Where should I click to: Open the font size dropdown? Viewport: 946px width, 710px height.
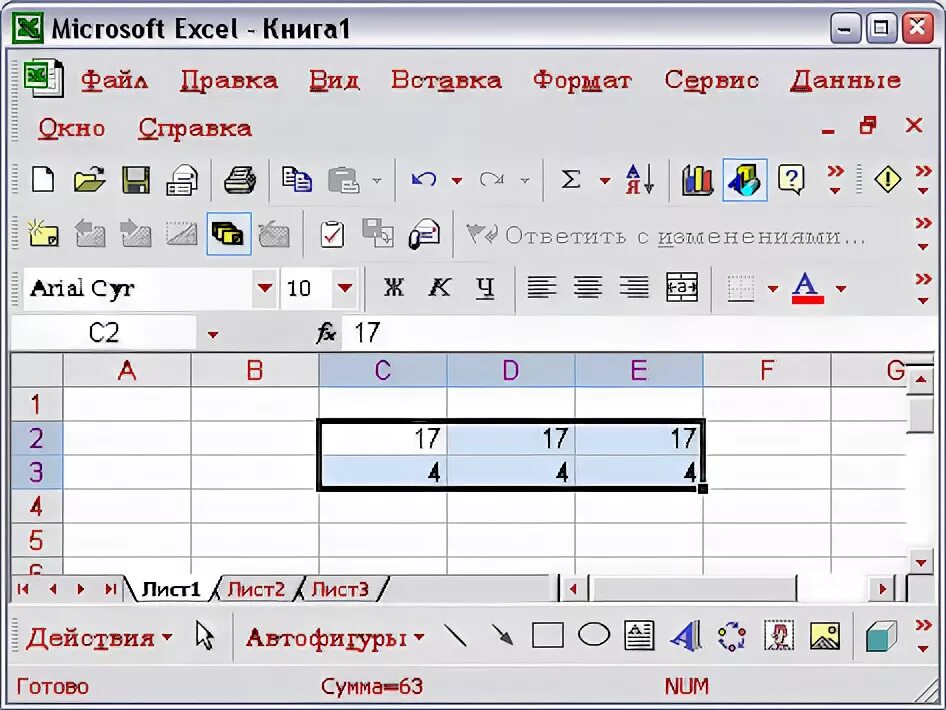click(345, 288)
